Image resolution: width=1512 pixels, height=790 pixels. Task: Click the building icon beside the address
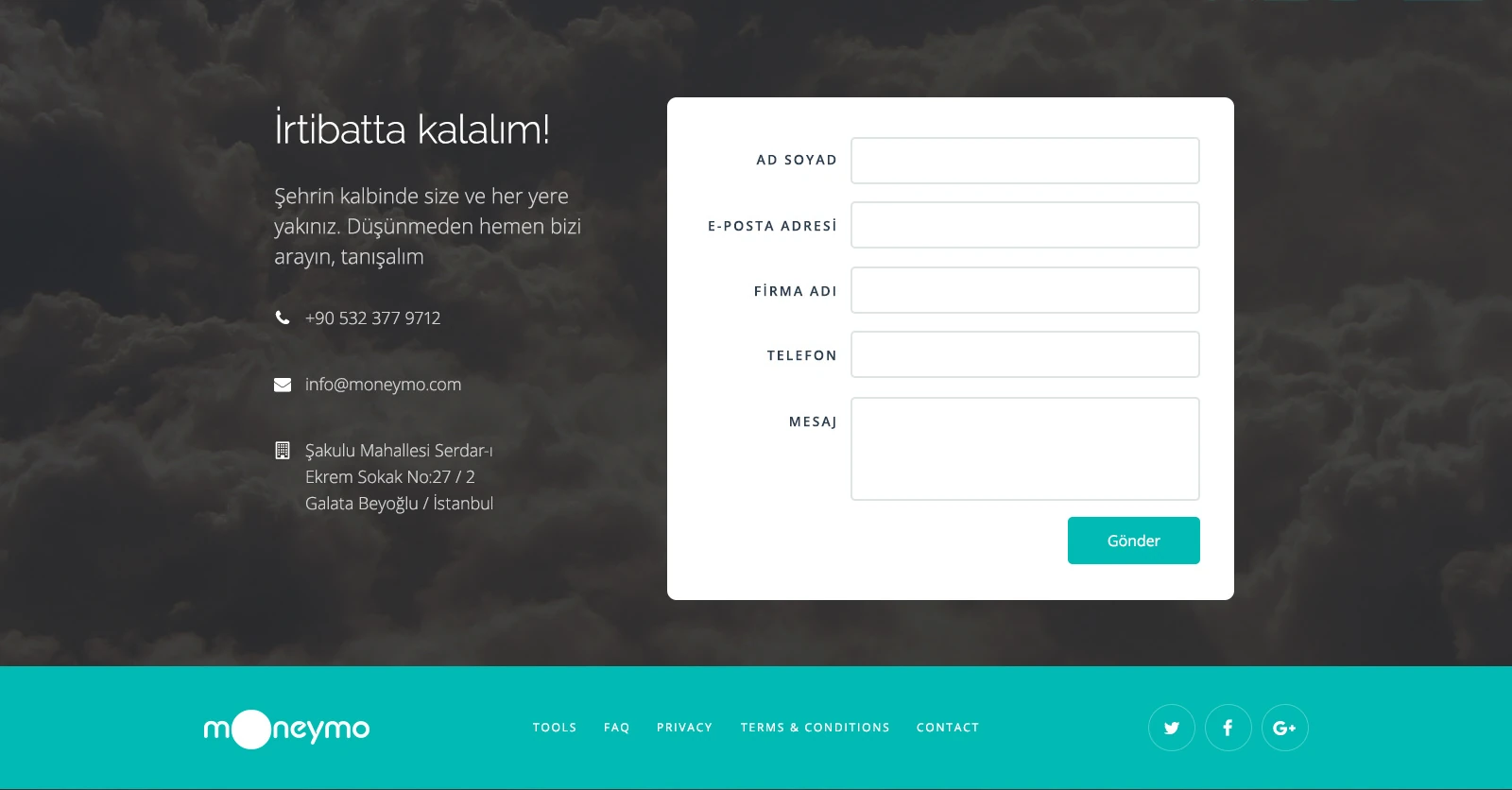coord(283,450)
